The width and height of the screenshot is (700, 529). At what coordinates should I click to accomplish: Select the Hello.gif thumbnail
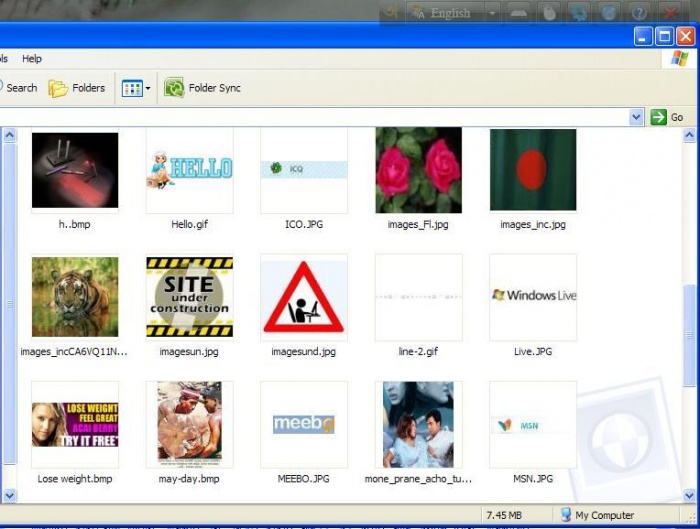190,170
